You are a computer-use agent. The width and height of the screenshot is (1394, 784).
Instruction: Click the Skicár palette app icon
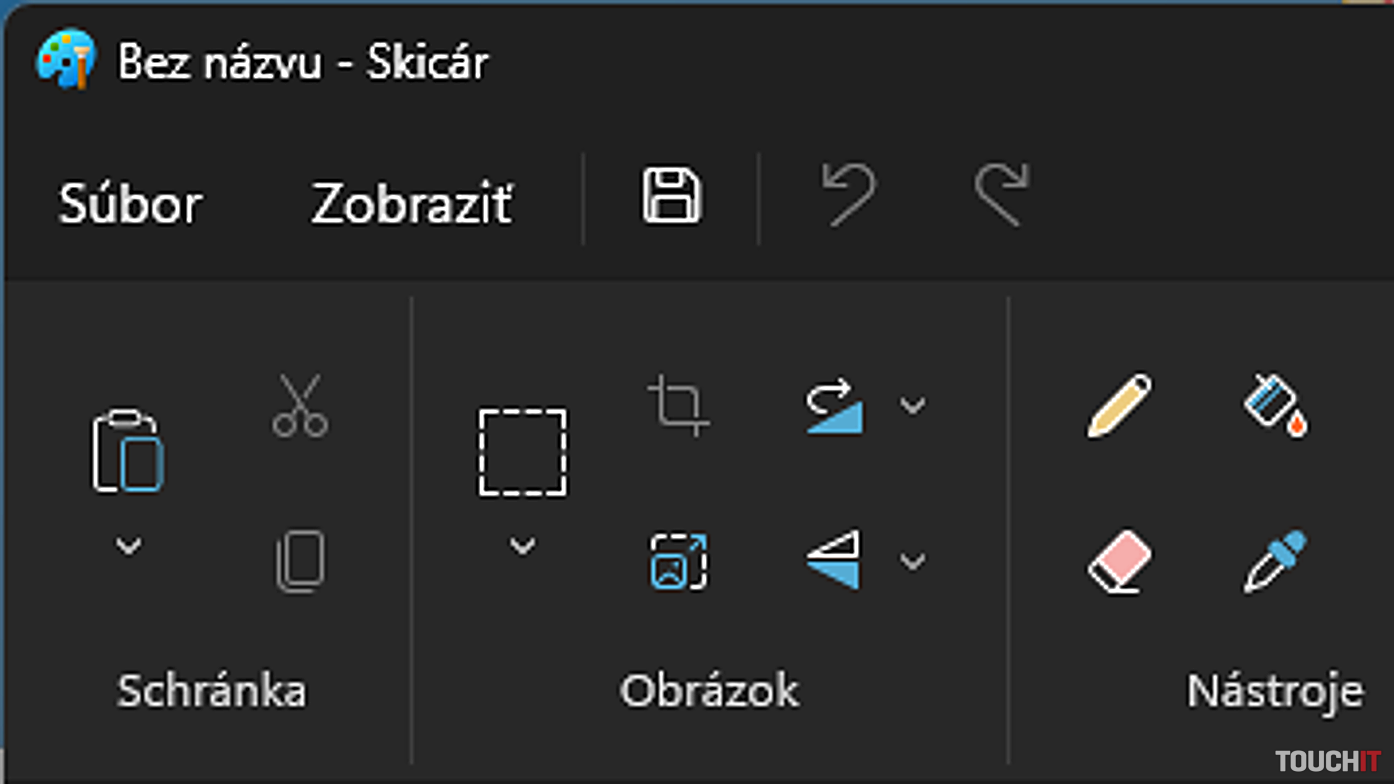66,60
